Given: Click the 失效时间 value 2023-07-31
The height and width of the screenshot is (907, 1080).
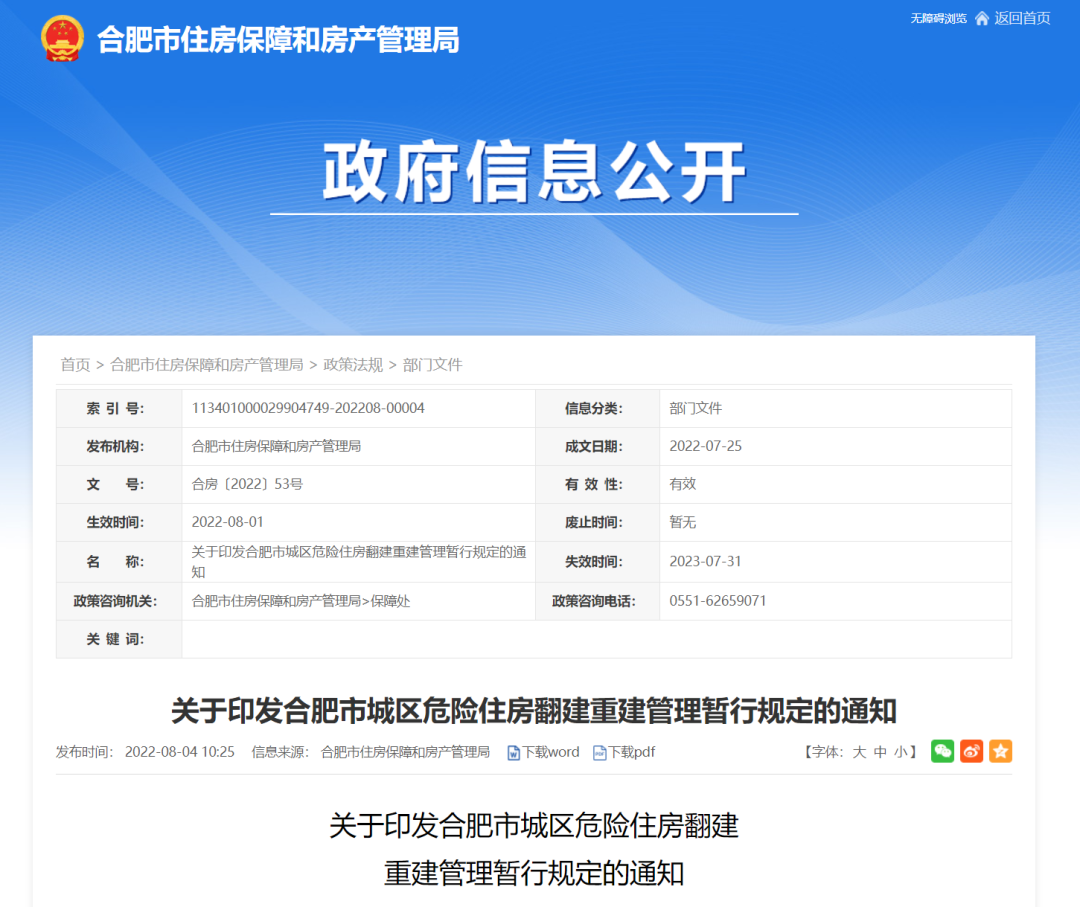Looking at the screenshot, I should [x=705, y=561].
